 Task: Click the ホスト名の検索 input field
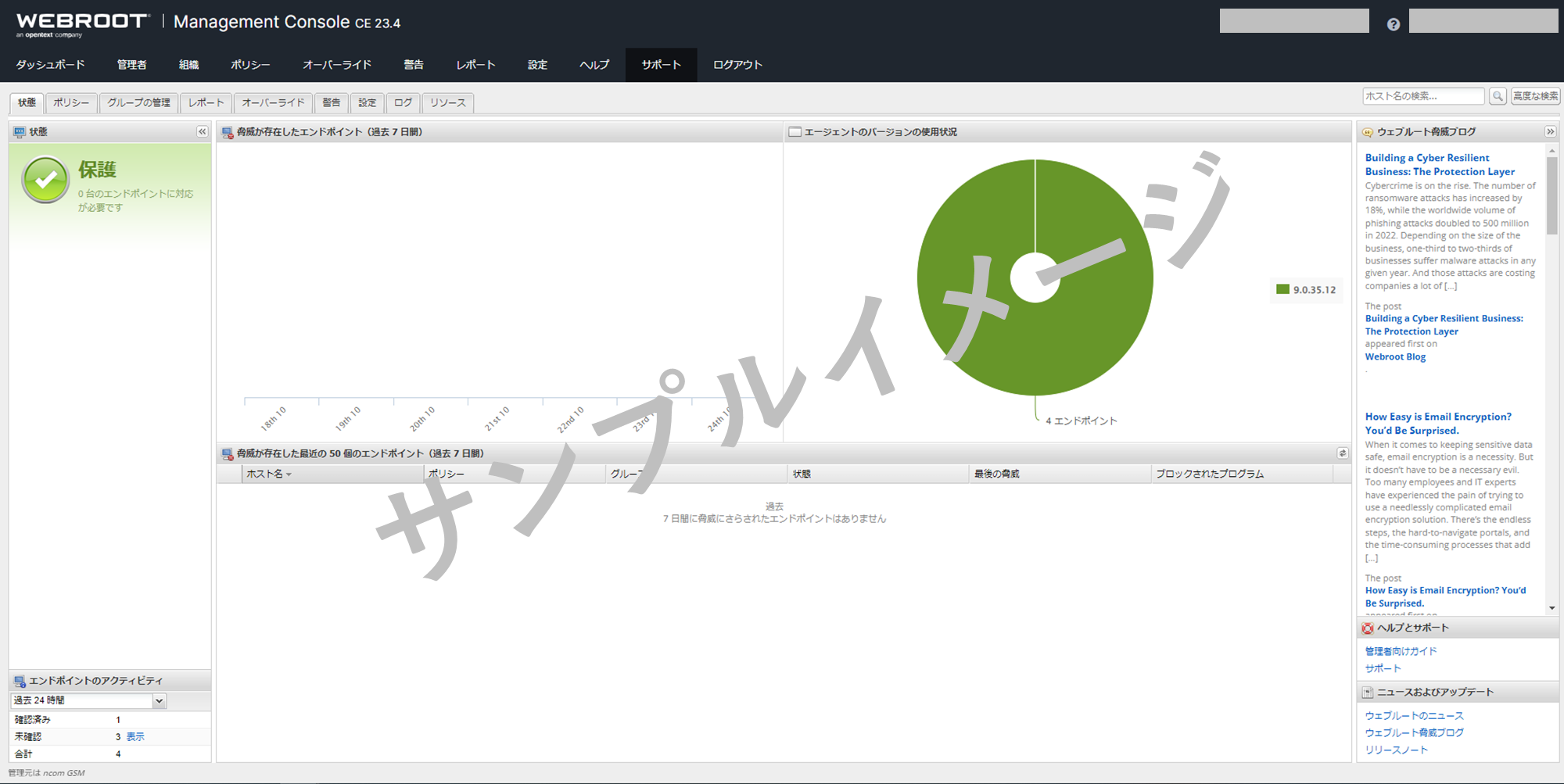pos(1422,96)
